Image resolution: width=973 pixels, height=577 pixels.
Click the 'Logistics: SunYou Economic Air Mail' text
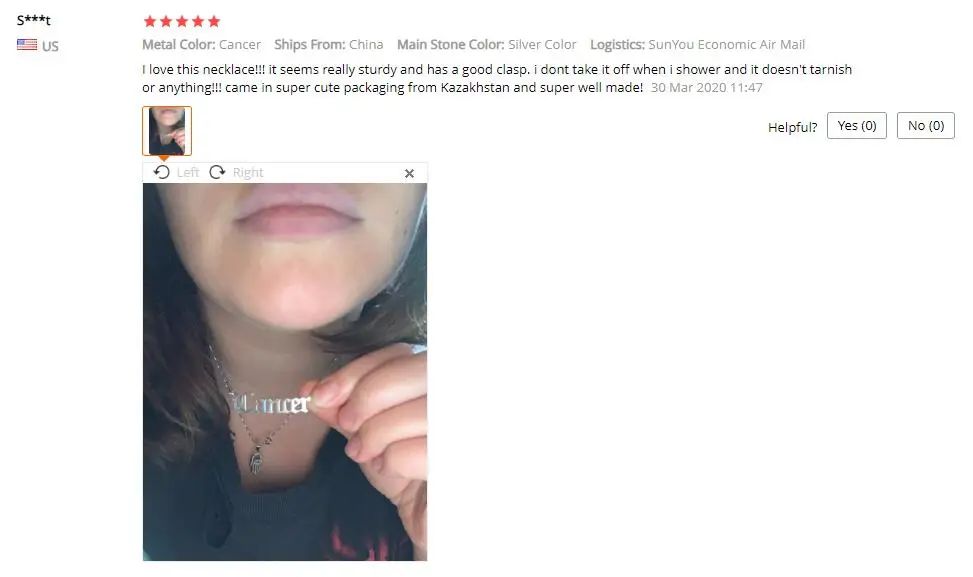coord(697,45)
